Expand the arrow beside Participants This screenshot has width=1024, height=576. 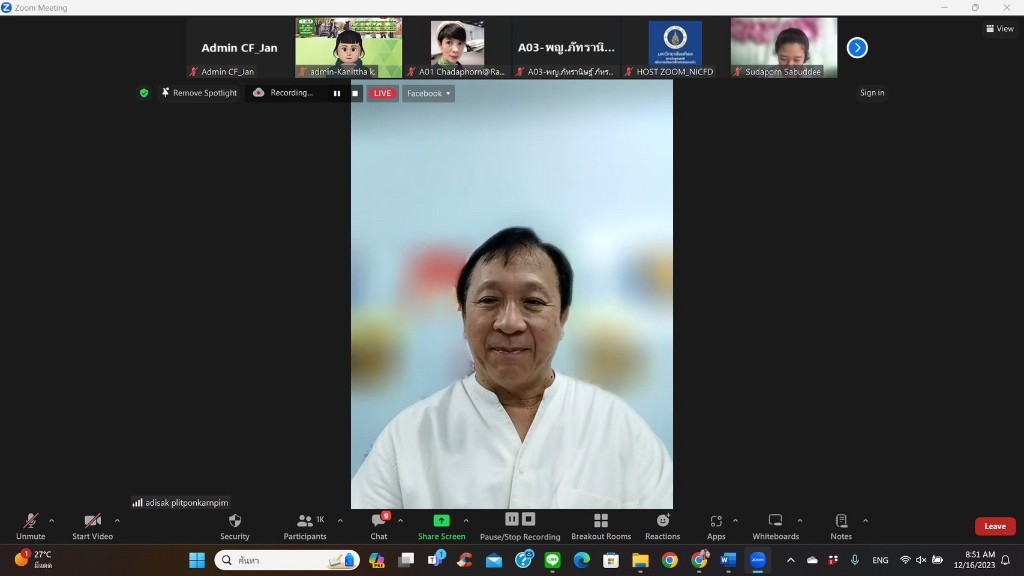point(340,520)
